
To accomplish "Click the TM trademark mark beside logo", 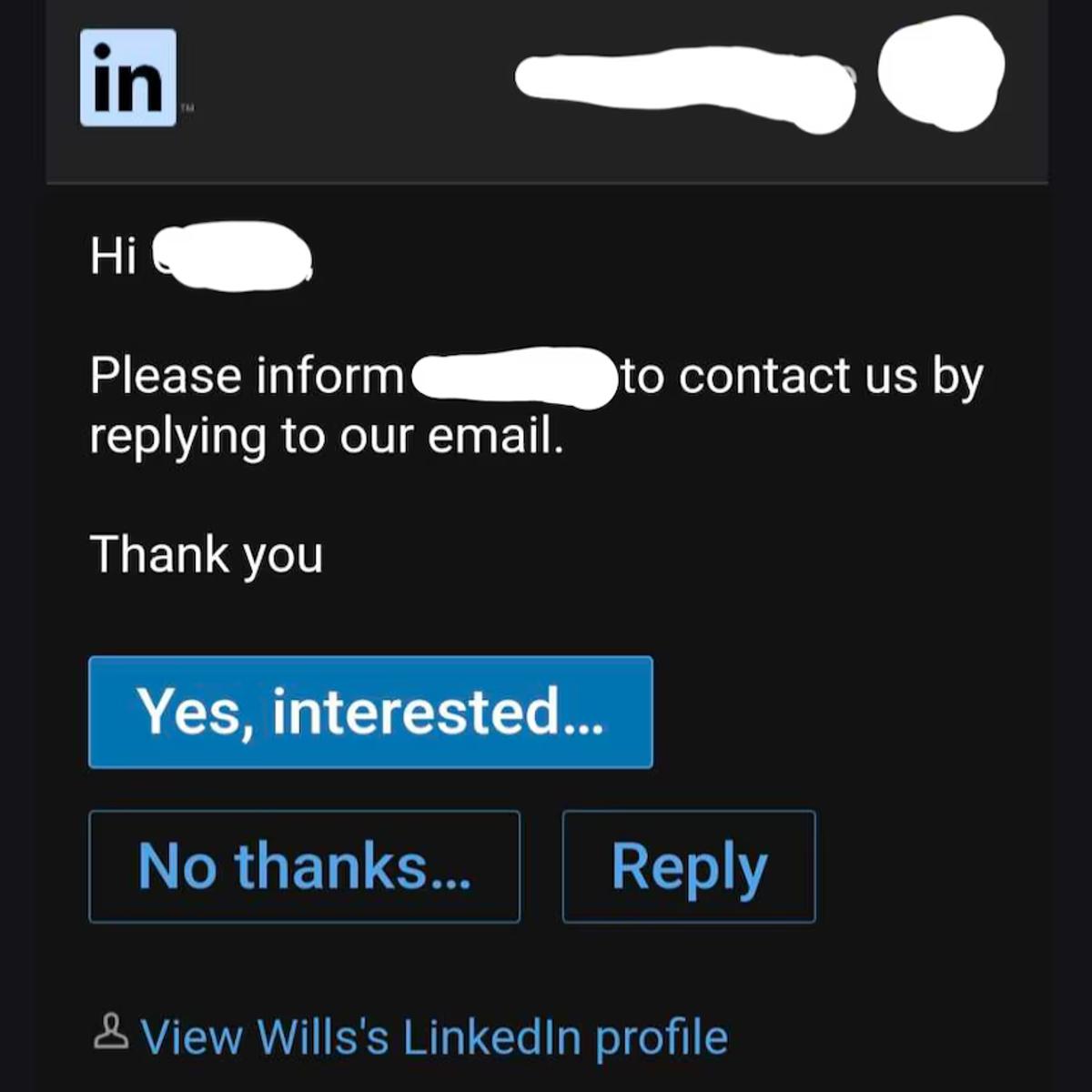I will (x=187, y=108).
